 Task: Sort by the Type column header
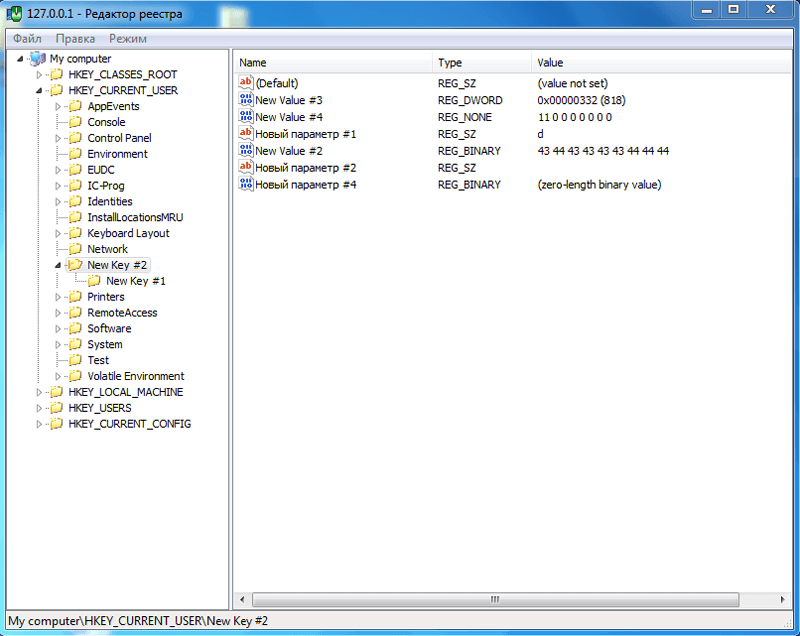click(x=482, y=63)
